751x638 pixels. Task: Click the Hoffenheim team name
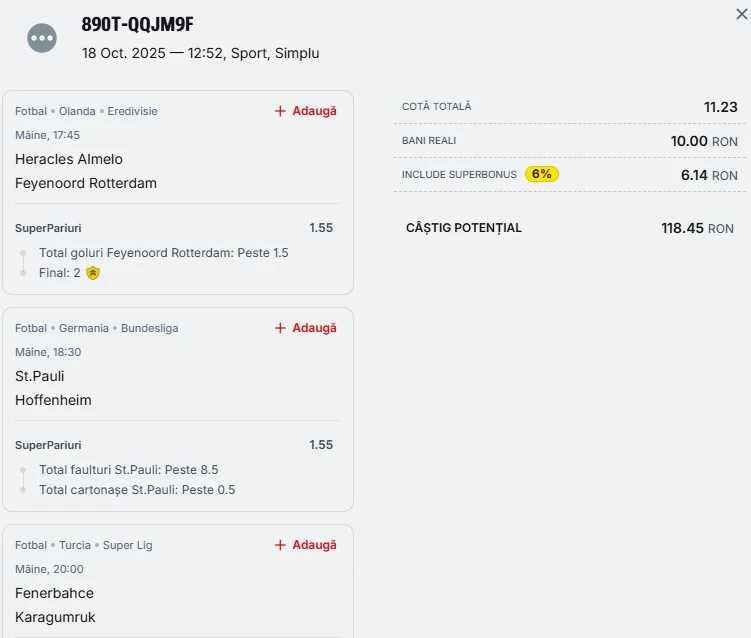coord(53,400)
